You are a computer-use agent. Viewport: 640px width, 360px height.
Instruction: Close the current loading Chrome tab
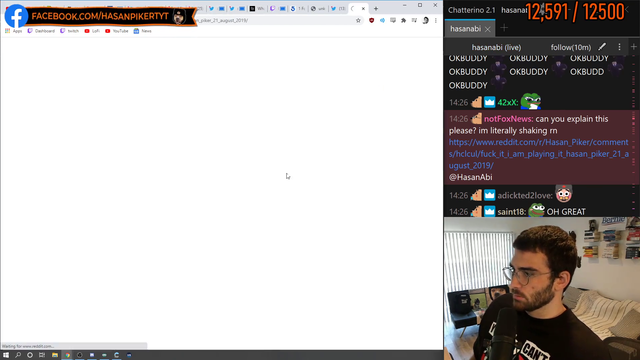[363, 9]
